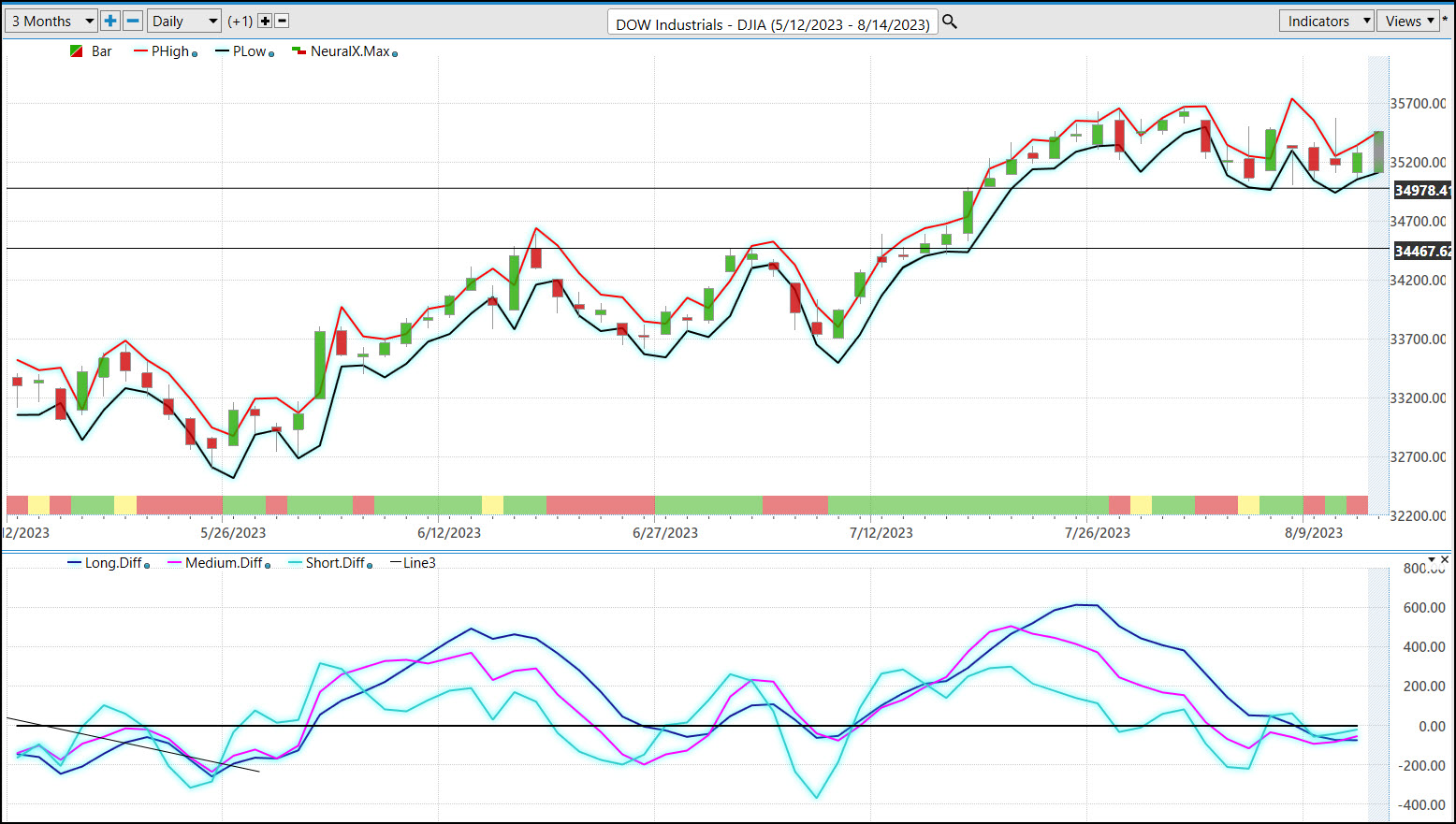1456x824 pixels.
Task: Select the Medium.Diff legend label
Action: (x=224, y=563)
